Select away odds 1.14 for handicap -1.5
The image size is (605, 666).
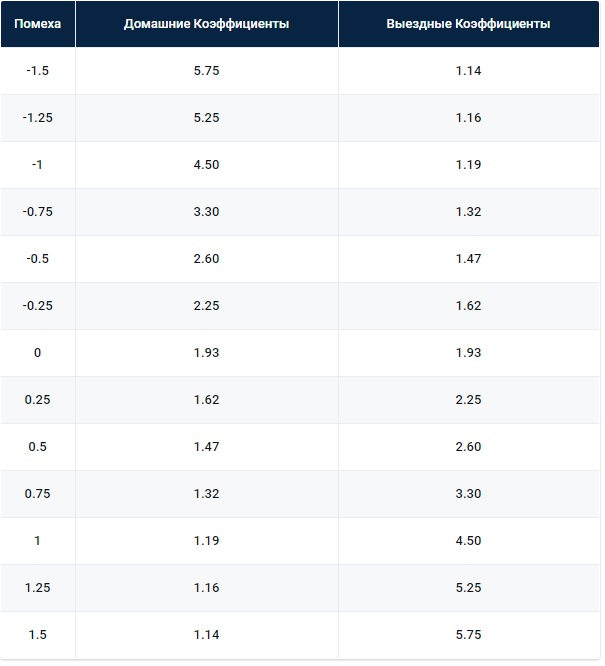pyautogui.click(x=468, y=71)
